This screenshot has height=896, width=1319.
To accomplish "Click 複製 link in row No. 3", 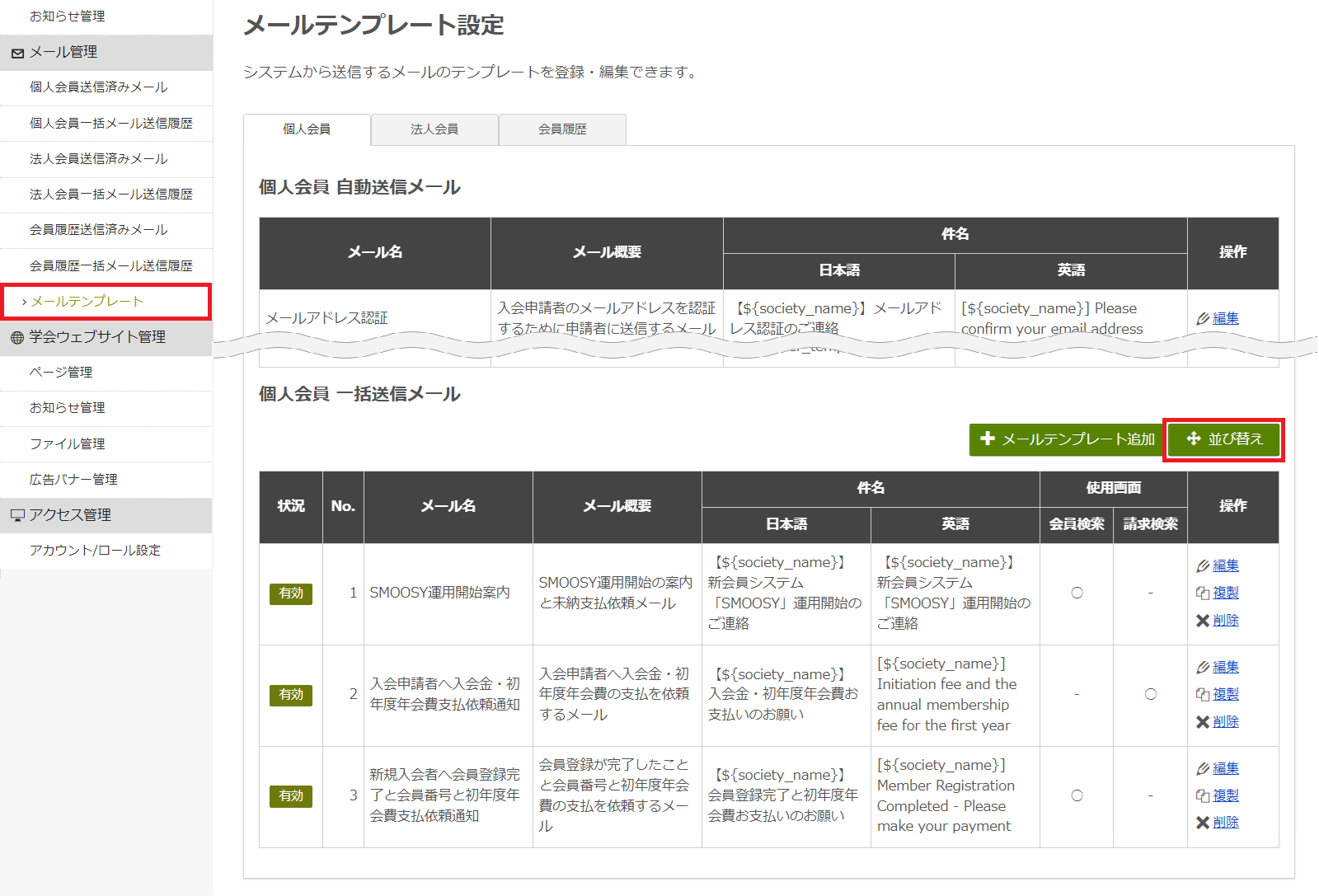I will tap(1226, 795).
